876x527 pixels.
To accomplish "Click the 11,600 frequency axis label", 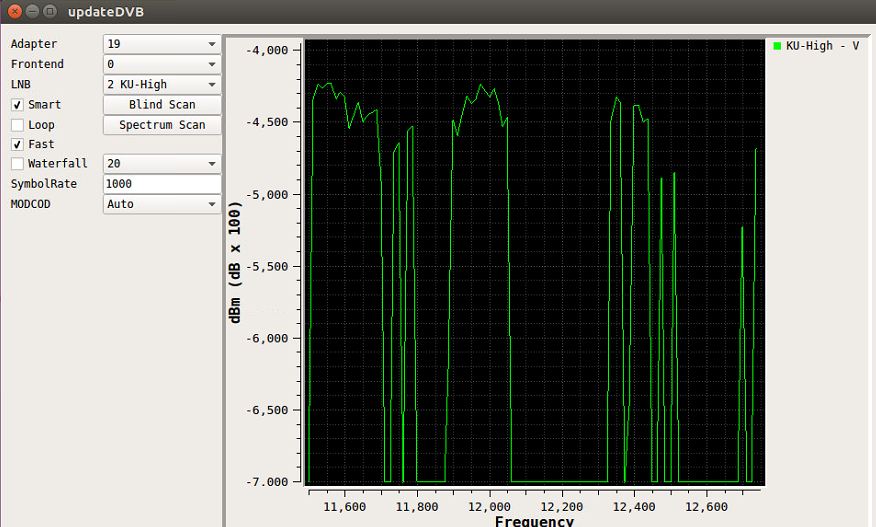I will click(x=345, y=507).
